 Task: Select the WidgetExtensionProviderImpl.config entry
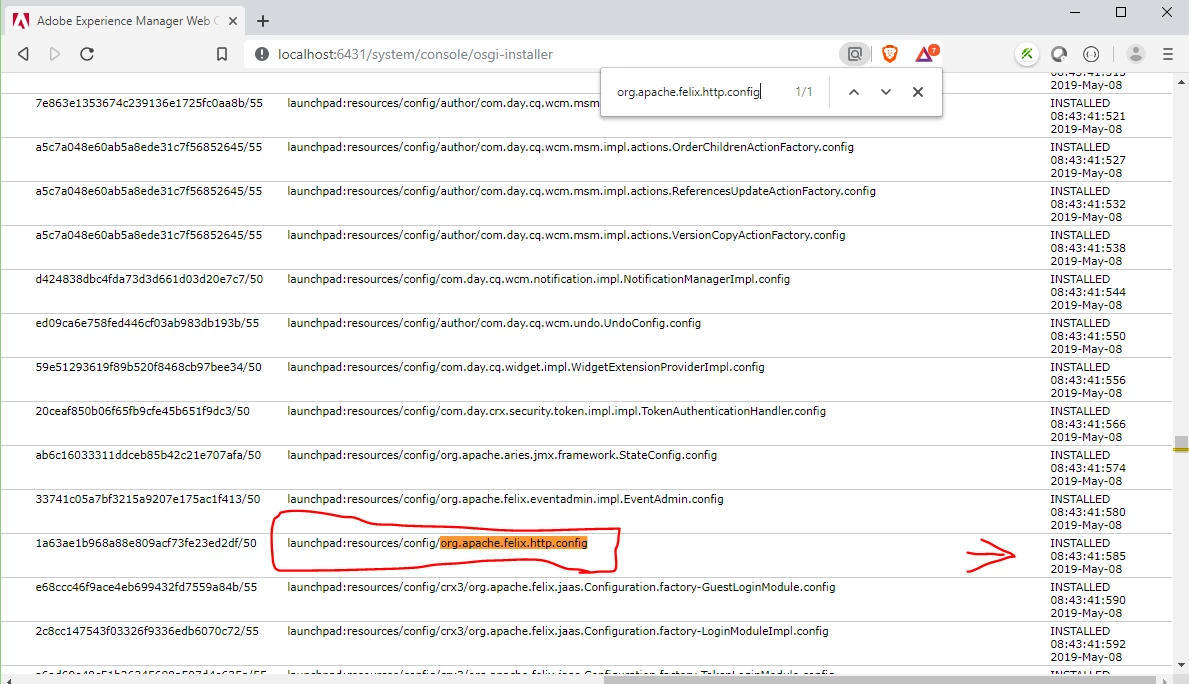(525, 367)
